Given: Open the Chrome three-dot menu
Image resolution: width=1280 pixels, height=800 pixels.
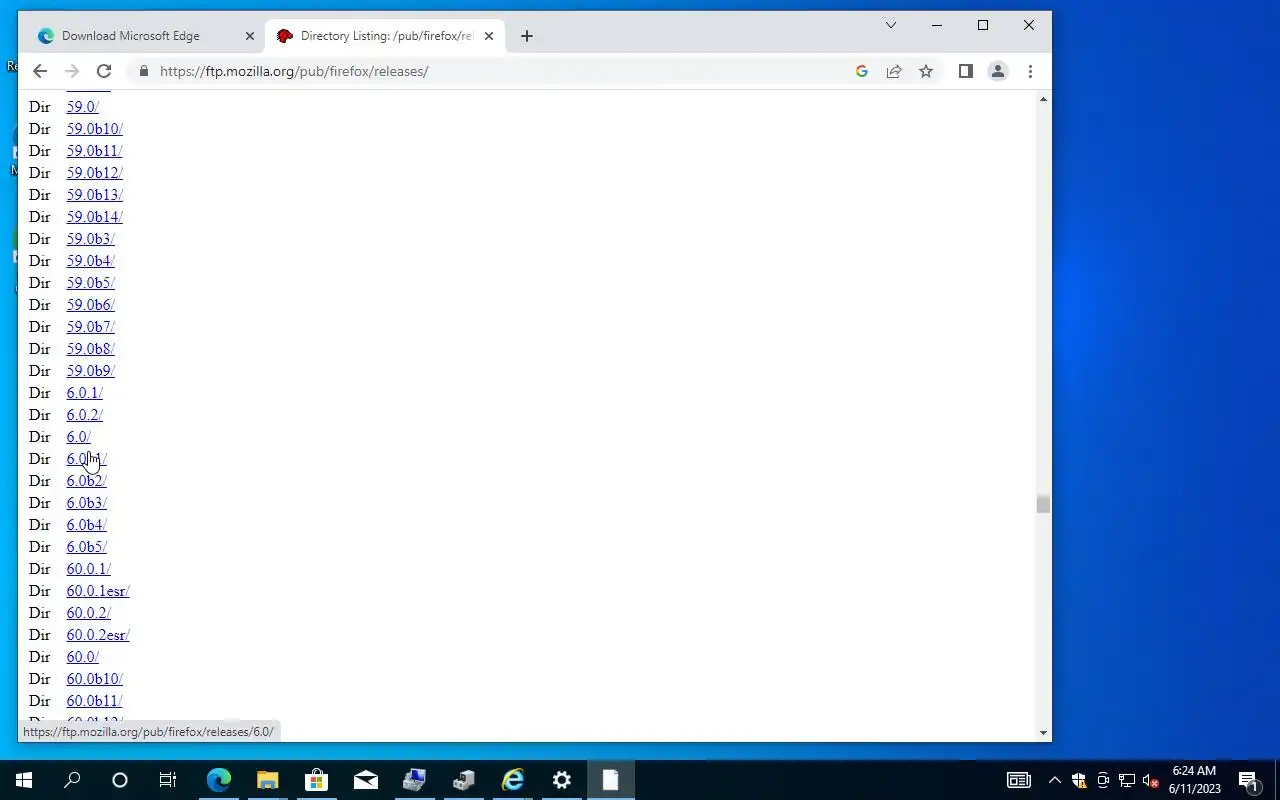Looking at the screenshot, I should click(1030, 71).
